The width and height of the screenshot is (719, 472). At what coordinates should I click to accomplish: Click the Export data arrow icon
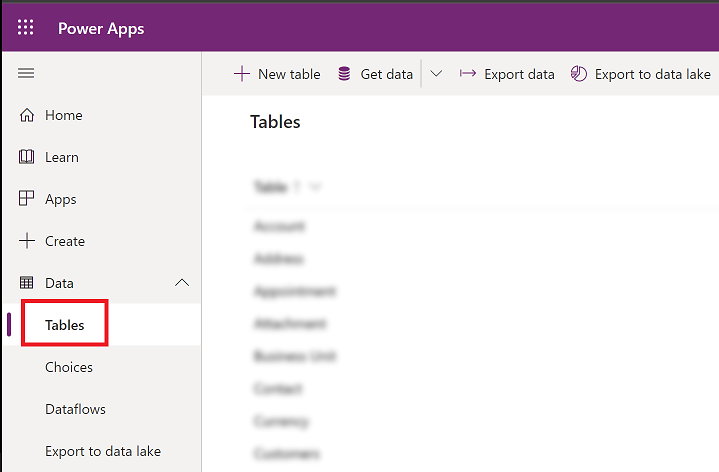pyautogui.click(x=468, y=73)
